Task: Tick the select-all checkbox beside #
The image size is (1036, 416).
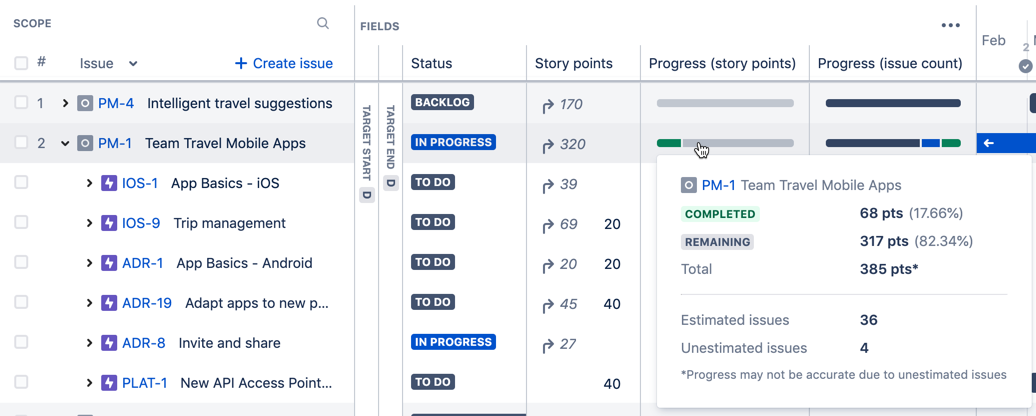Action: 21,63
